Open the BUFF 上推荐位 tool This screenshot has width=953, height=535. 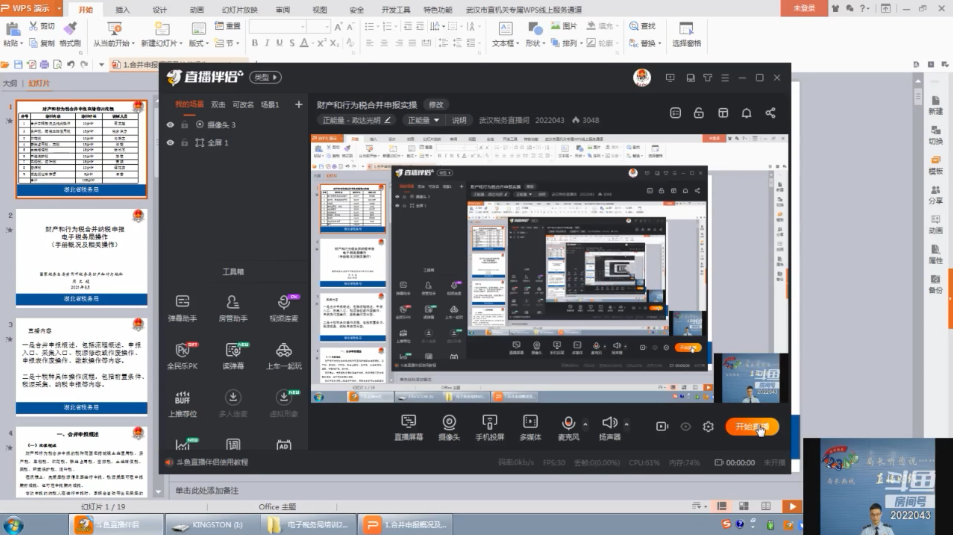[182, 404]
